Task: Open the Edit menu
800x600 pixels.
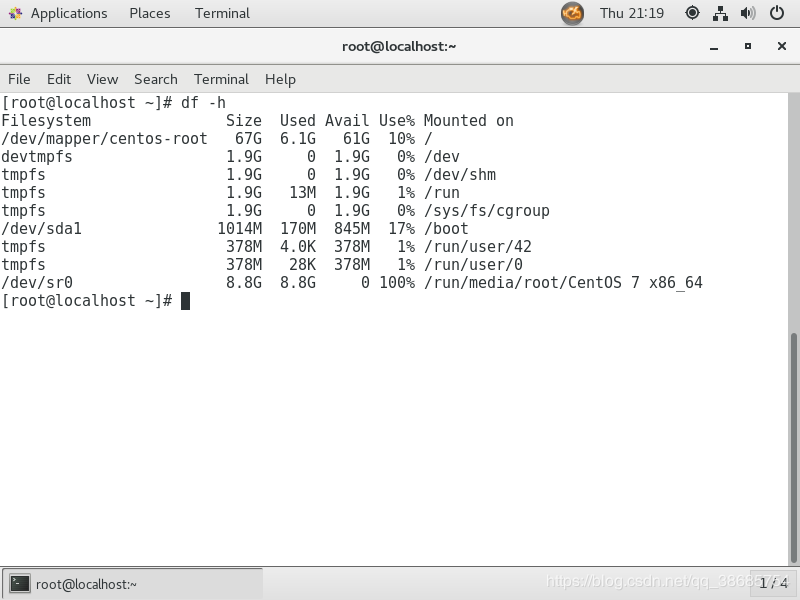Action: coord(59,80)
